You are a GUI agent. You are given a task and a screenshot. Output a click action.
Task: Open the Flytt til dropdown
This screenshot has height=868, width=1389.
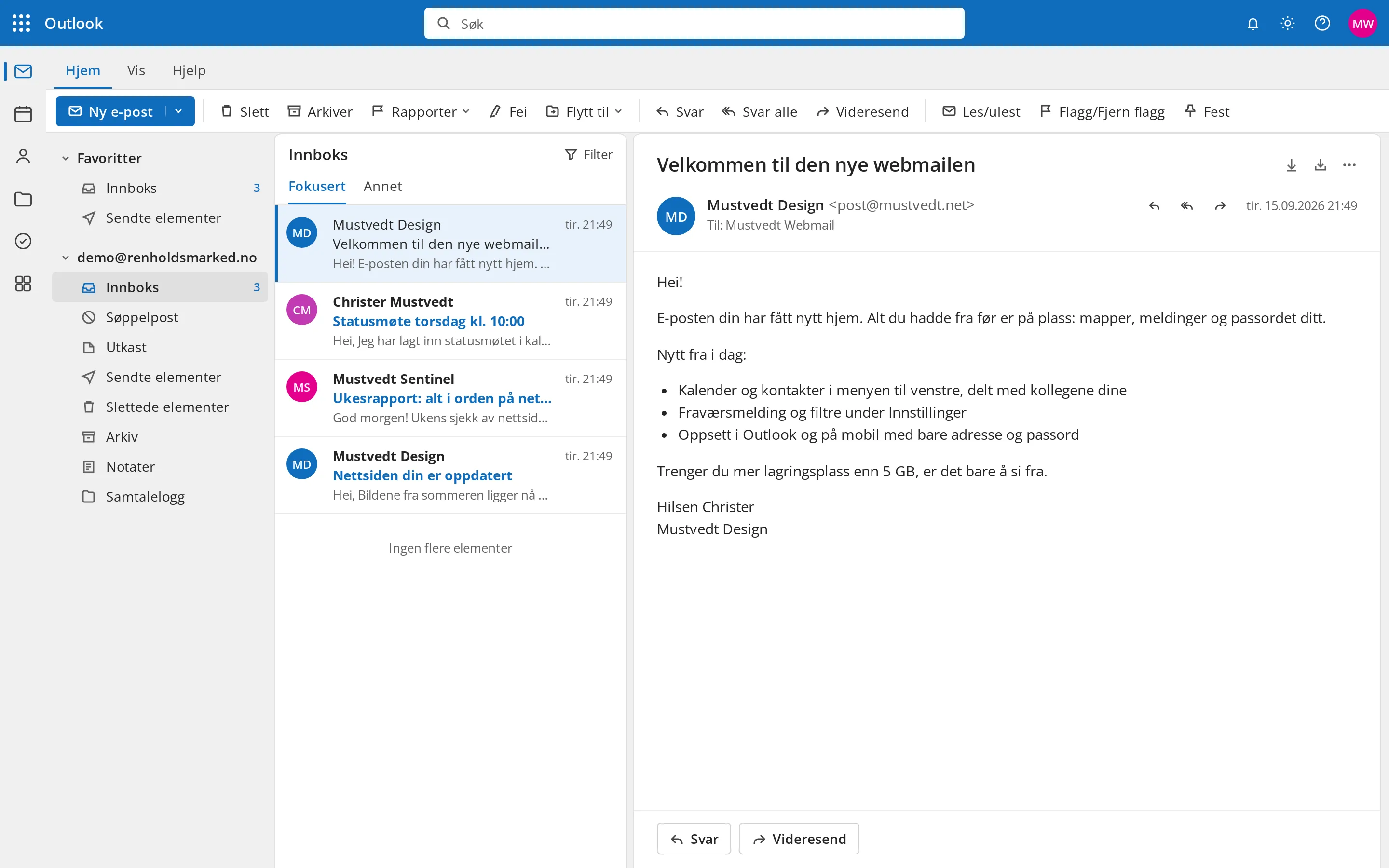(585, 111)
